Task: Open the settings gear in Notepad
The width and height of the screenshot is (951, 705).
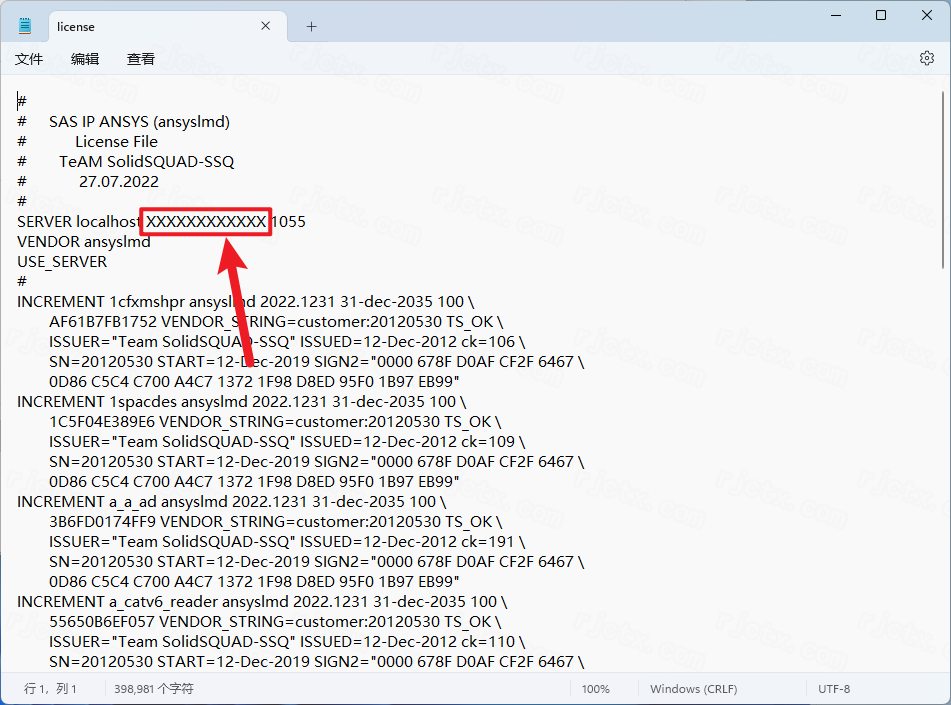Action: coord(926,58)
